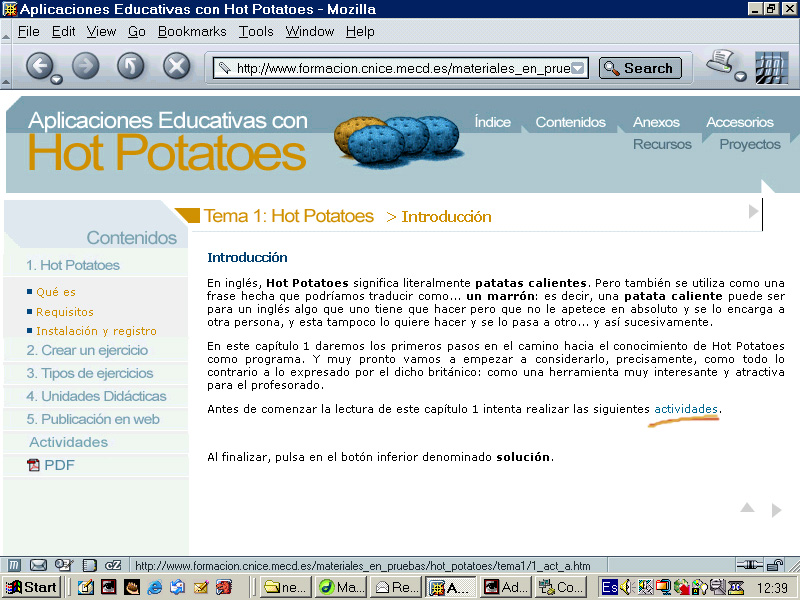Click the Back navigation button
This screenshot has width=800, height=600.
38,67
